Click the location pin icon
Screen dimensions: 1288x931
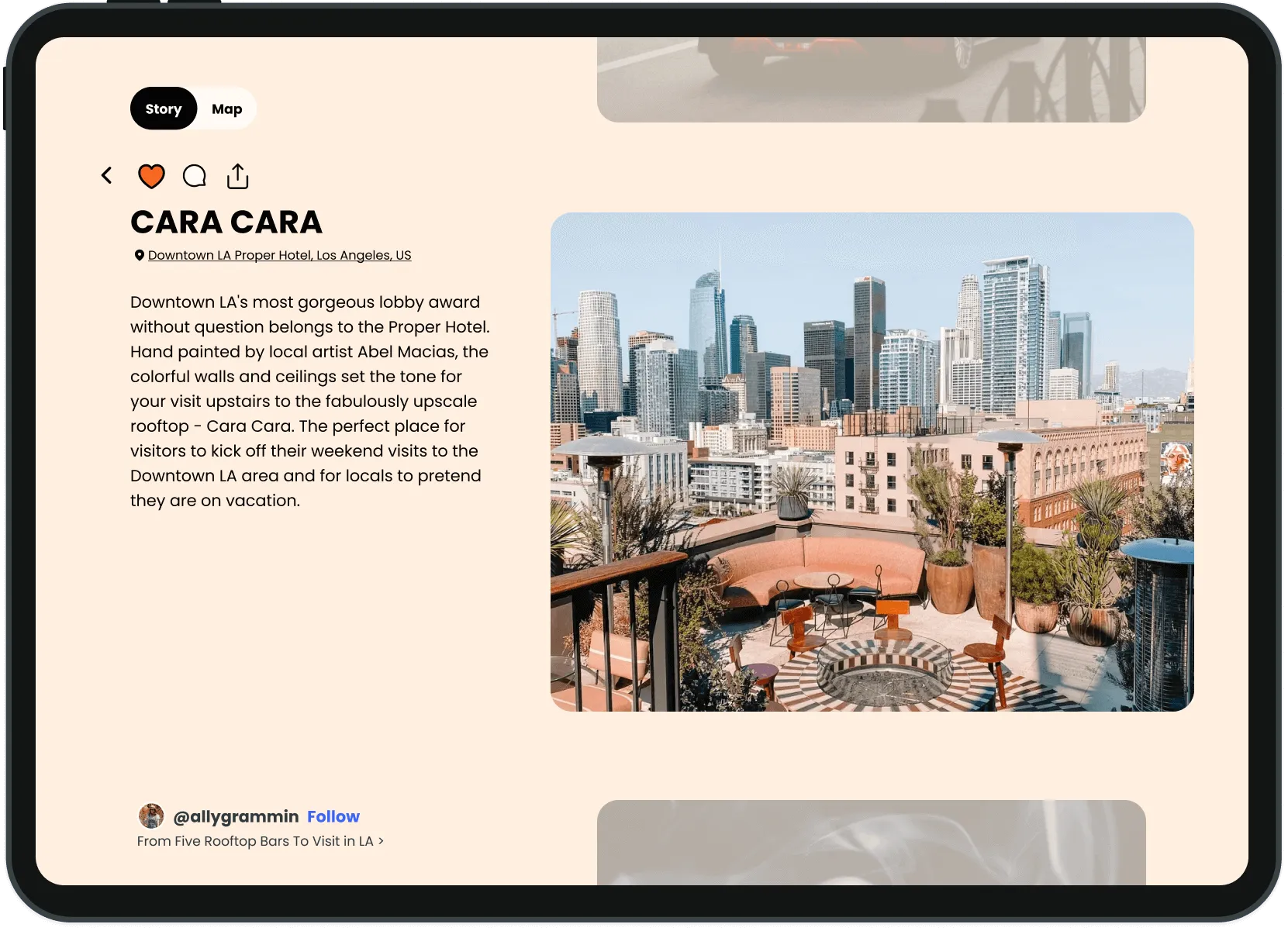tap(140, 255)
